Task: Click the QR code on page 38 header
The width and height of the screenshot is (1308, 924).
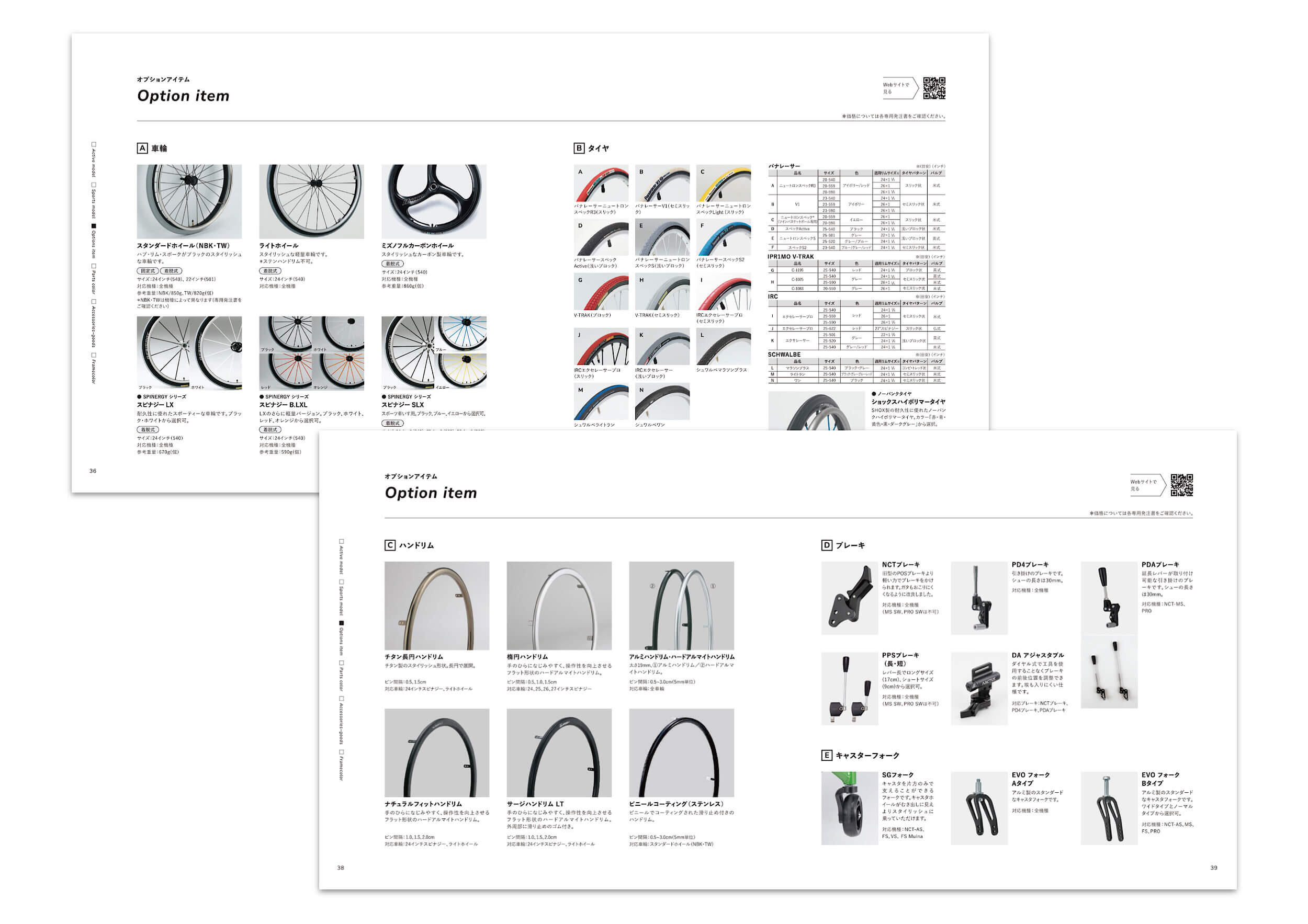Action: [x=1181, y=485]
